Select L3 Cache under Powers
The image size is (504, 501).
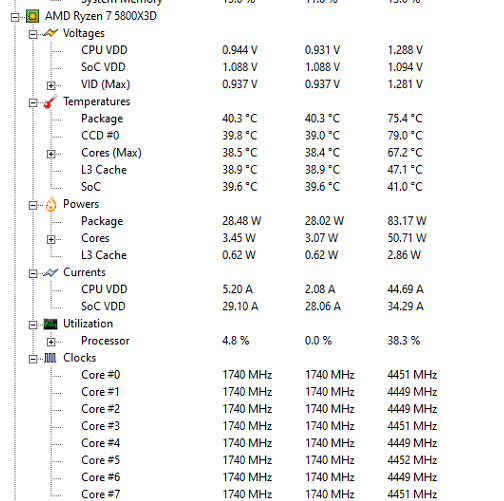pos(104,255)
